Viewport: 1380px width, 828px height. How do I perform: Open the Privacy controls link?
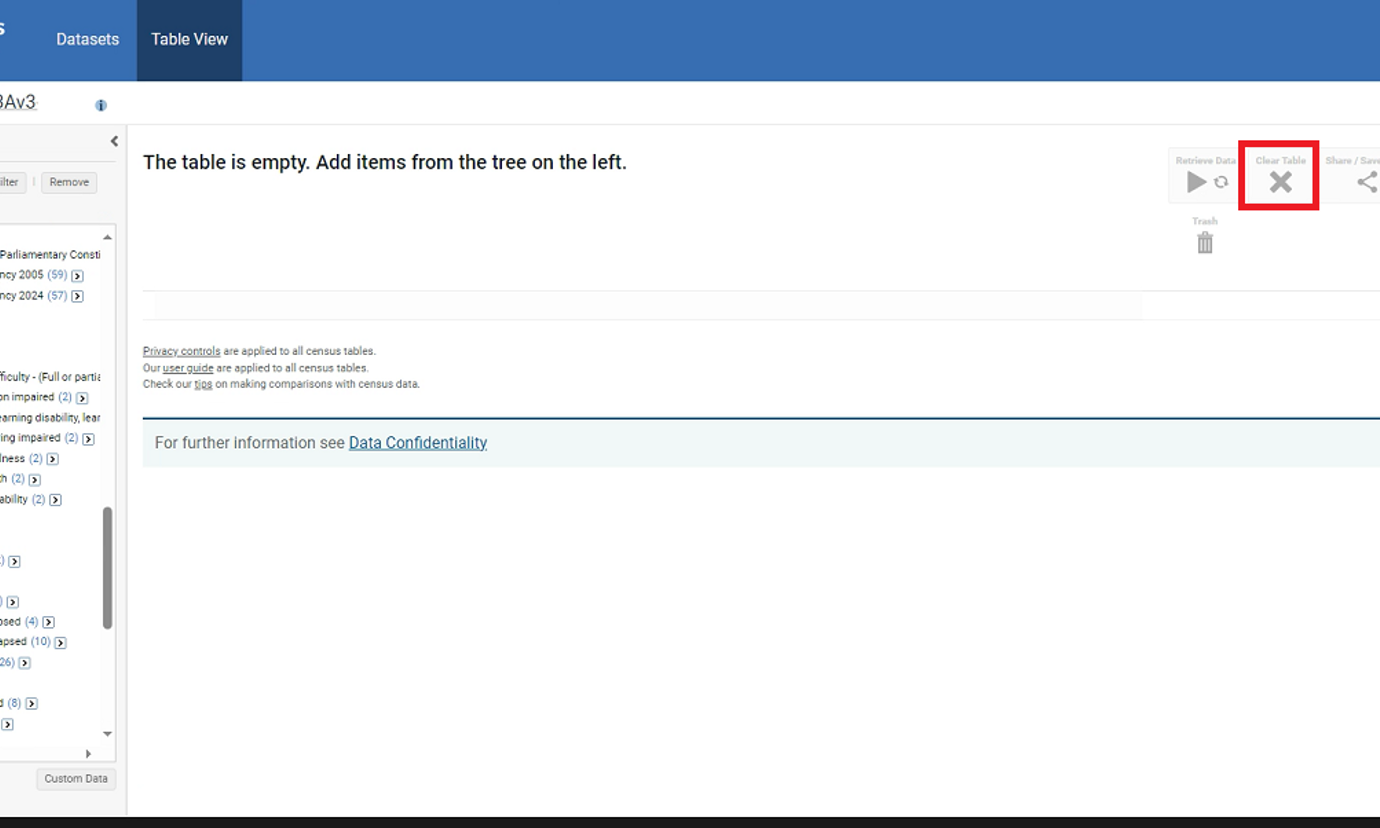pyautogui.click(x=181, y=351)
